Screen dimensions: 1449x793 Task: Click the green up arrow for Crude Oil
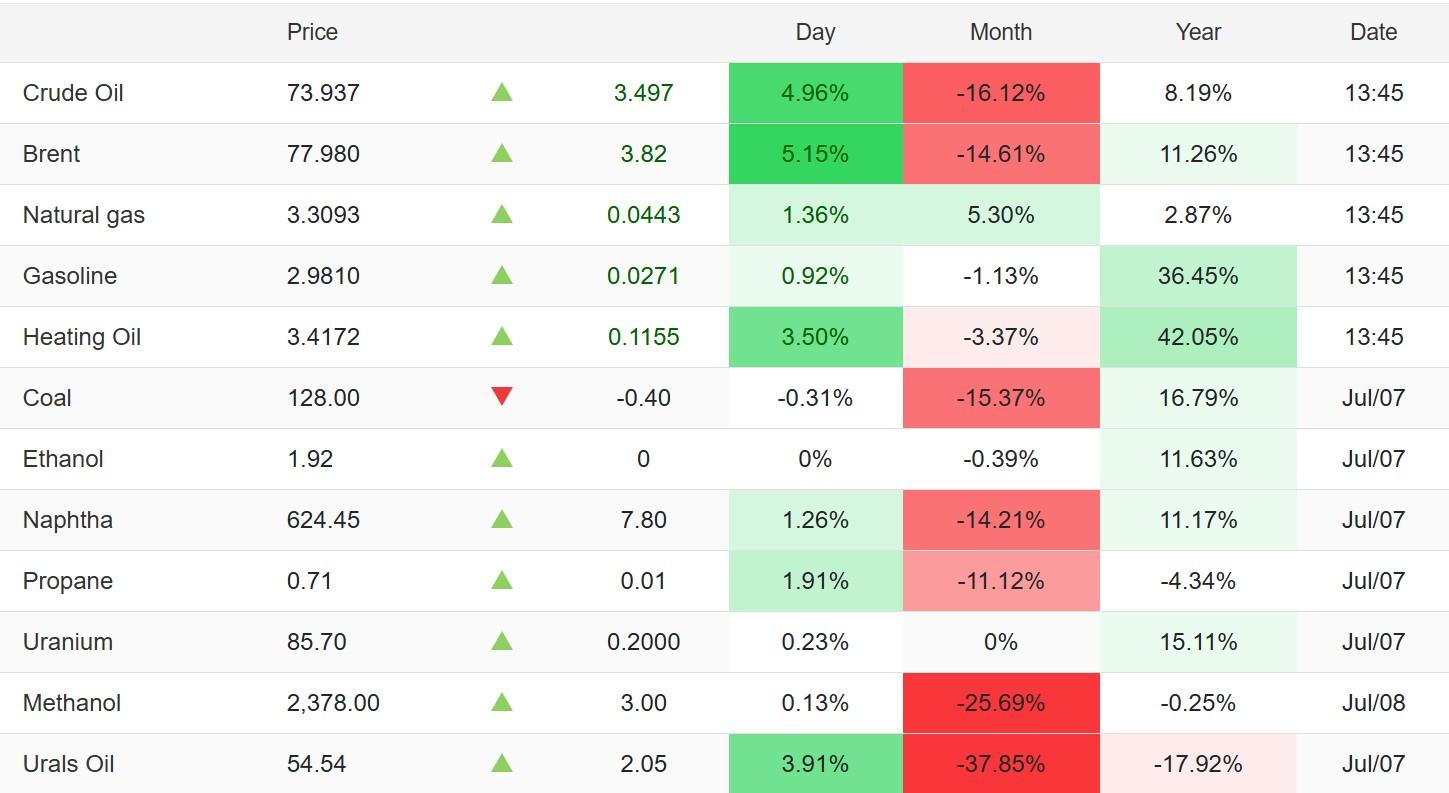(502, 92)
